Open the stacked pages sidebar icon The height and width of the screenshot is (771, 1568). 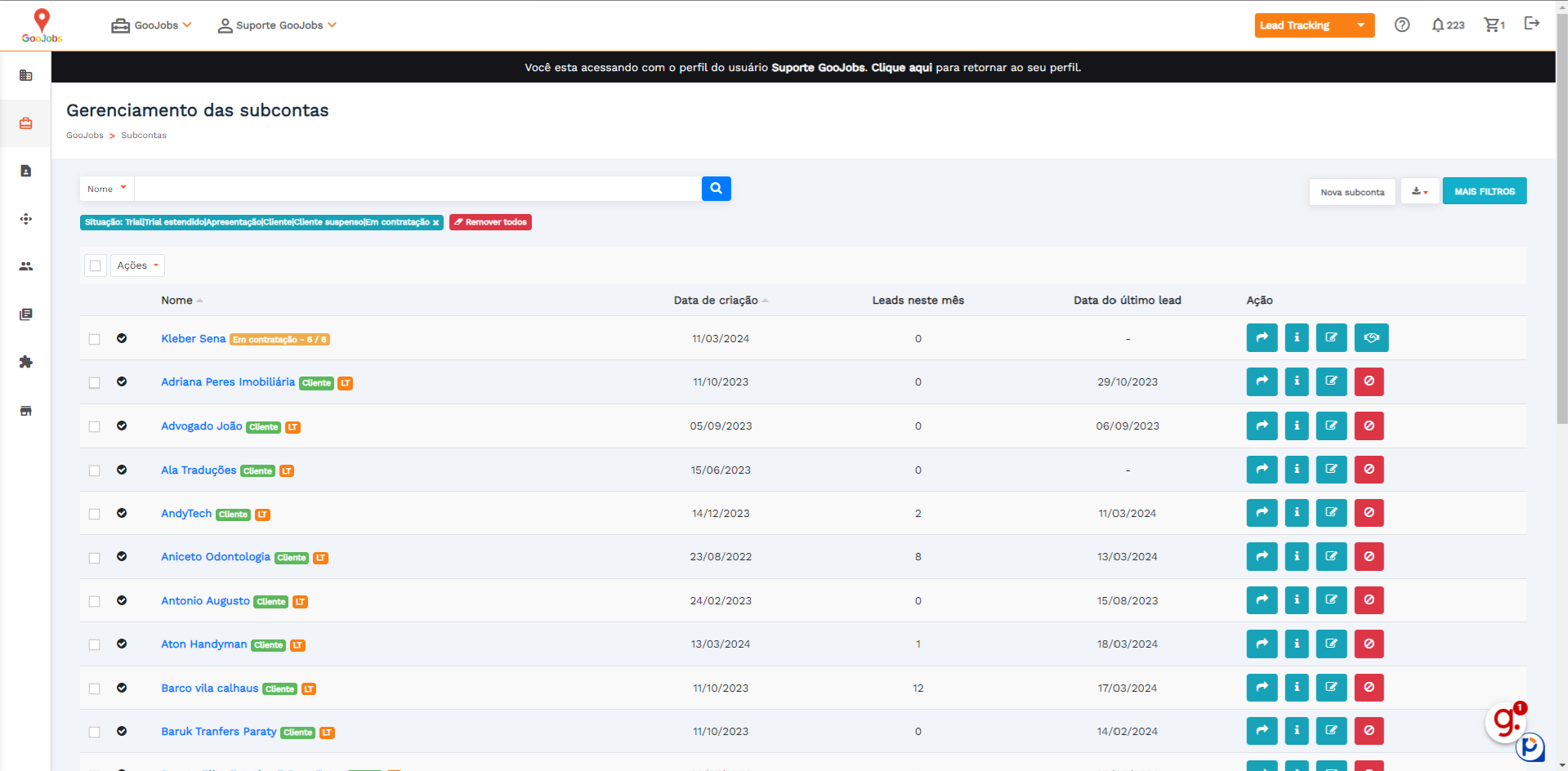[26, 314]
